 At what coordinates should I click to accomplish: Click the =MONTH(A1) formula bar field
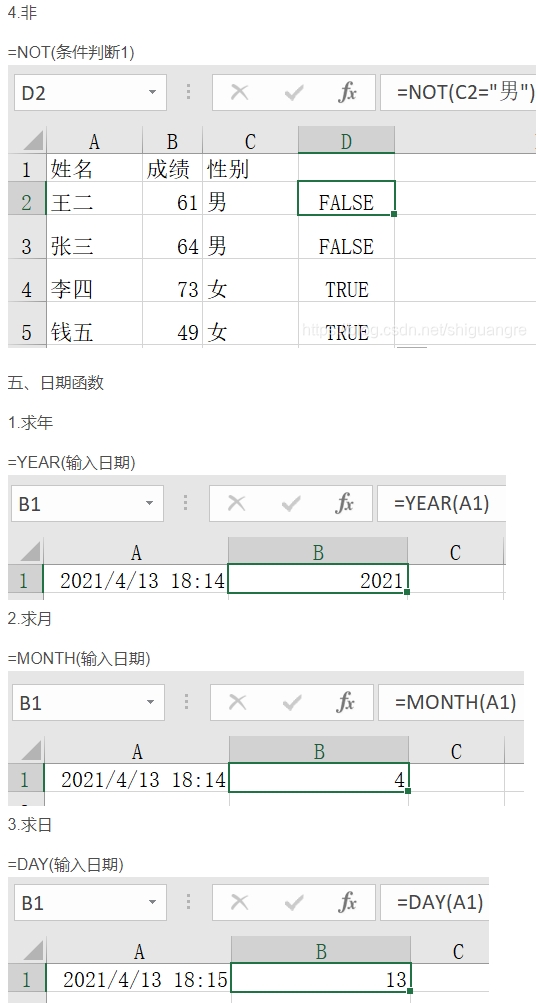point(451,702)
